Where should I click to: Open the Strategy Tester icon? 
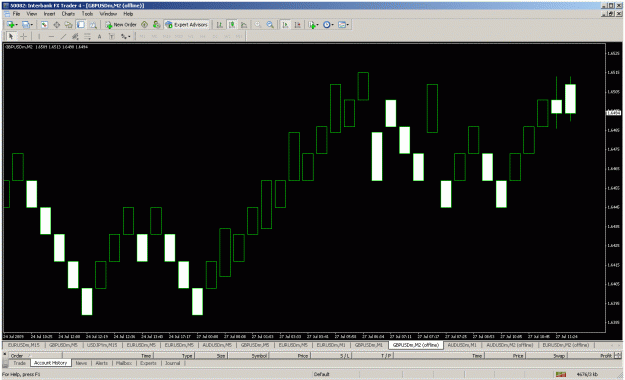pos(93,25)
